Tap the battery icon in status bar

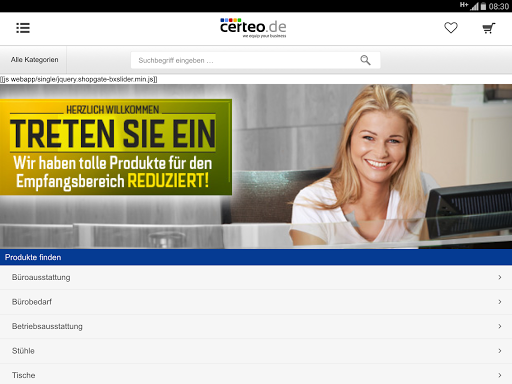[483, 6]
